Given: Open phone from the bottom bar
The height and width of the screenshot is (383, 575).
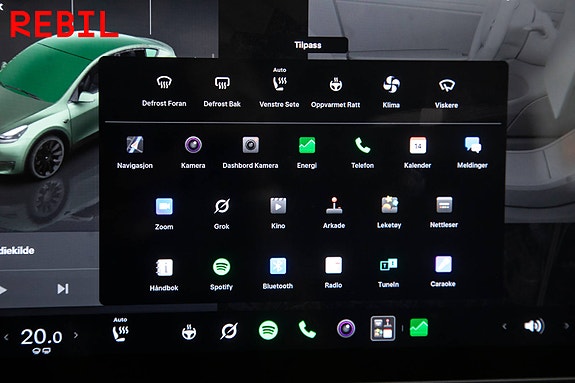Looking at the screenshot, I should (x=307, y=329).
